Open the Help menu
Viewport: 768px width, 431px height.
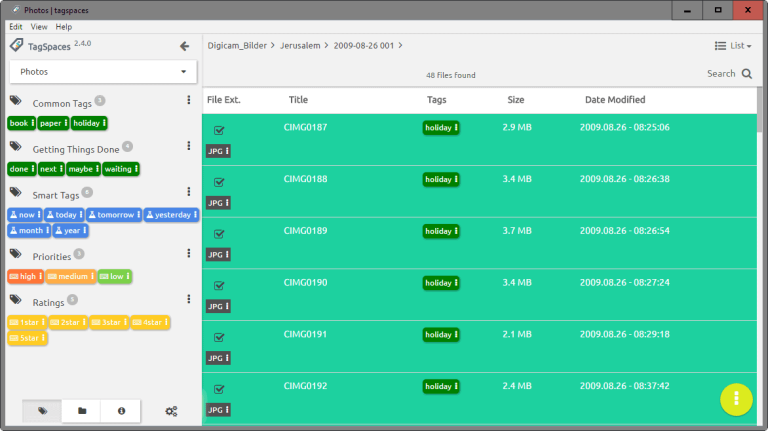click(x=63, y=27)
